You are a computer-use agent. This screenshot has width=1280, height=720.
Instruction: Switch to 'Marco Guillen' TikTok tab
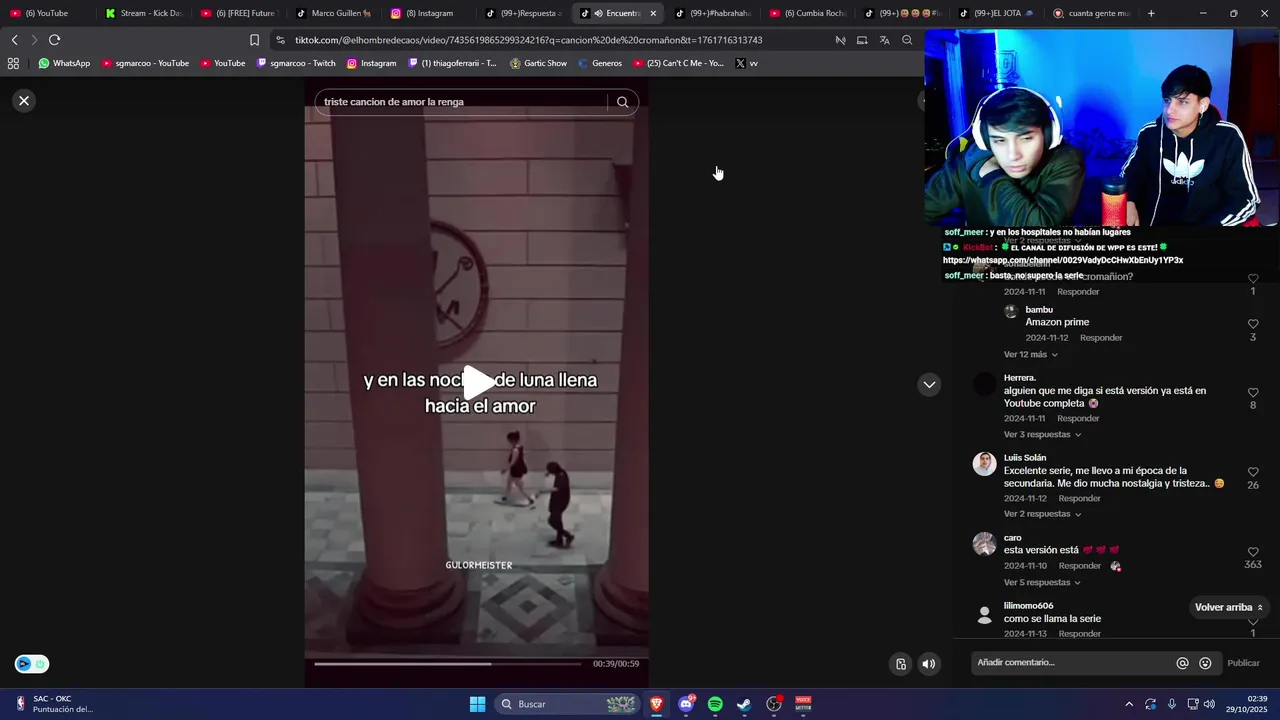(334, 13)
